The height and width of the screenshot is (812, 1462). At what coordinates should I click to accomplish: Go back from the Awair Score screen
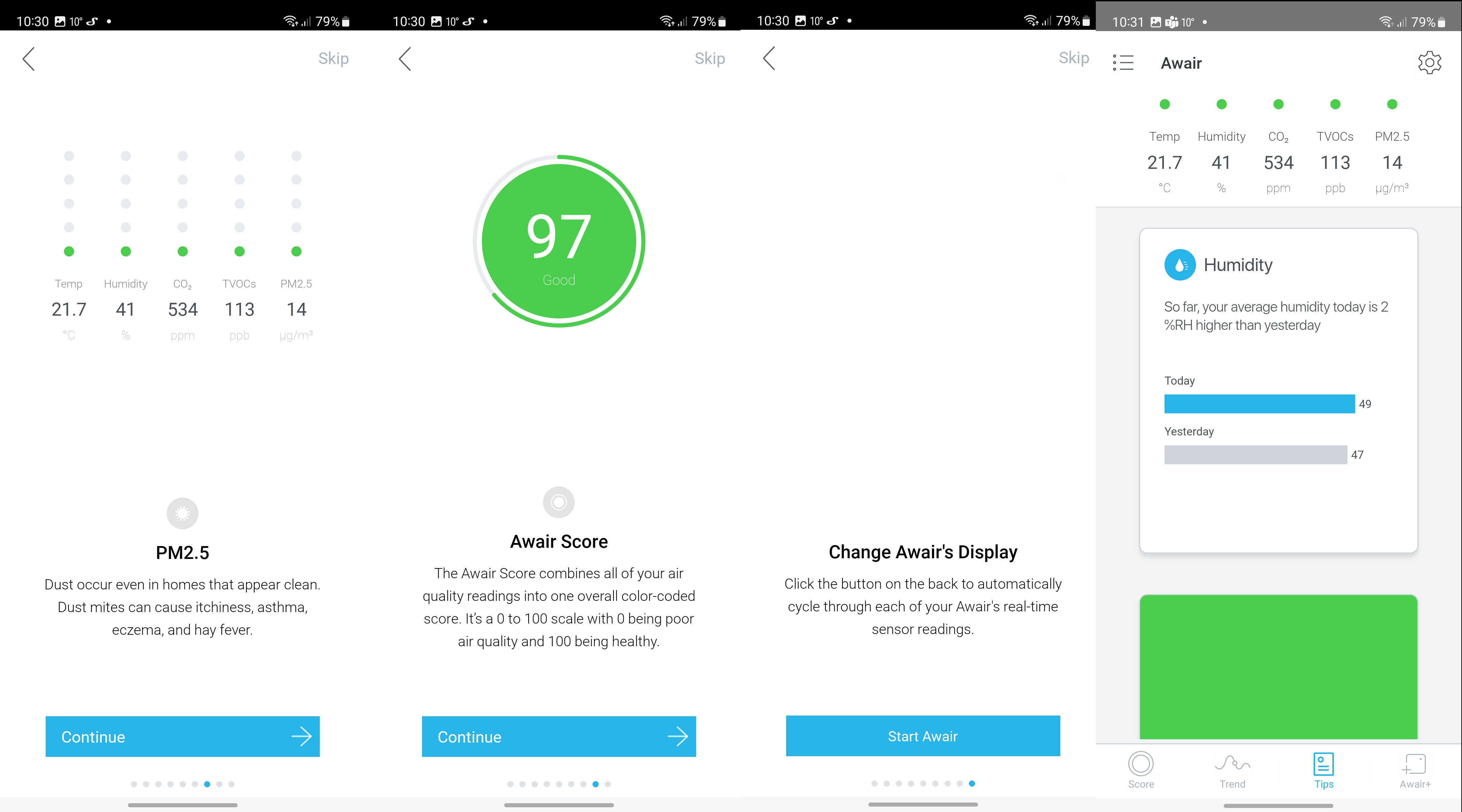point(405,59)
